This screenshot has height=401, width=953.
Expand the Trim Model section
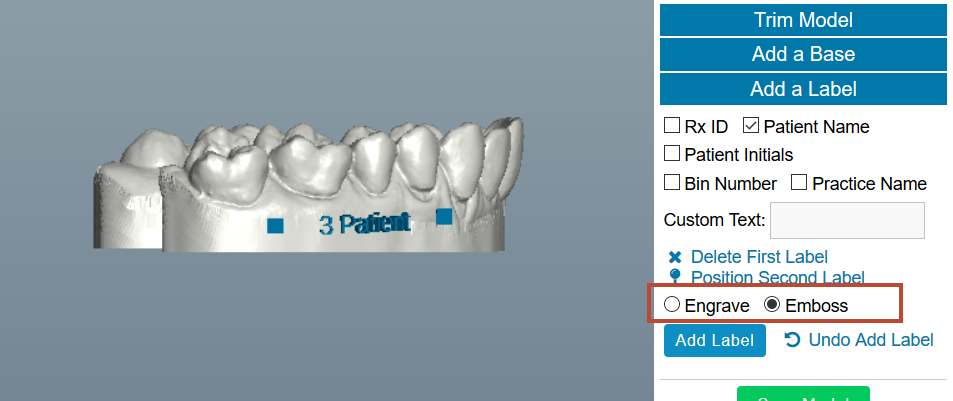(803, 20)
